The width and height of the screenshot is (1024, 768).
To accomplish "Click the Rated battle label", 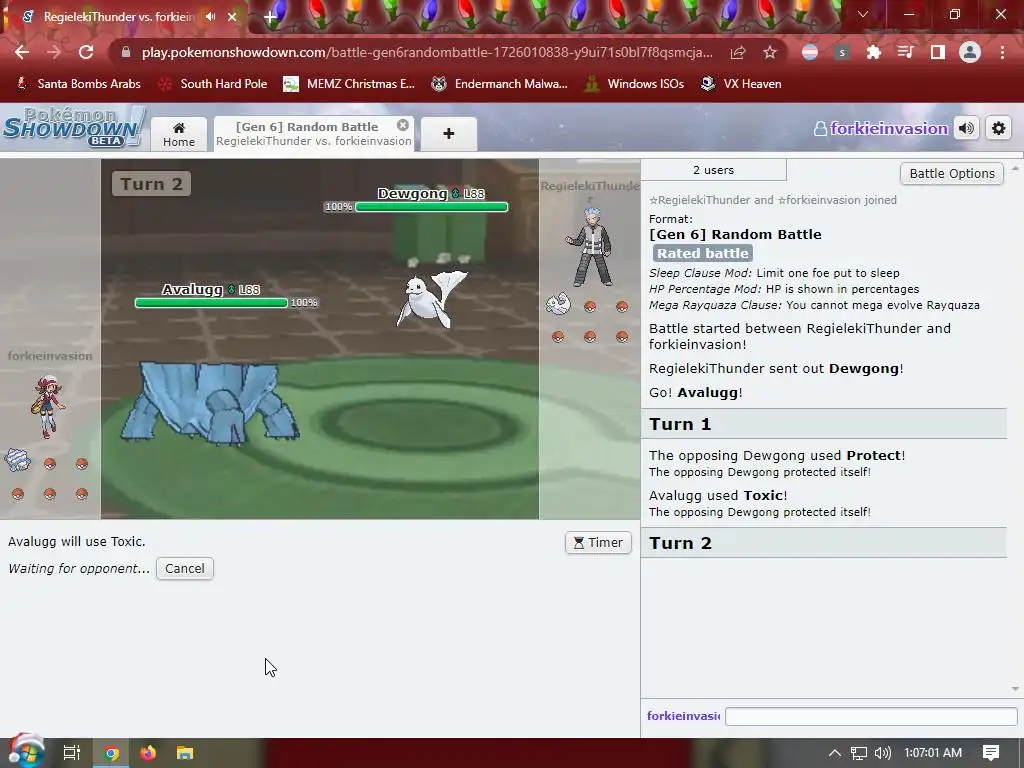I will [x=703, y=253].
